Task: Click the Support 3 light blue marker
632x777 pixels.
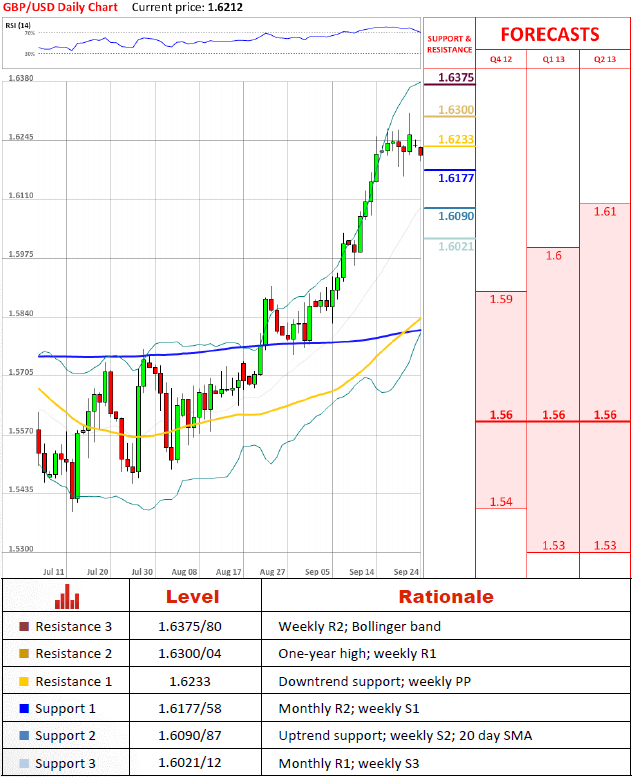Action: (24, 763)
